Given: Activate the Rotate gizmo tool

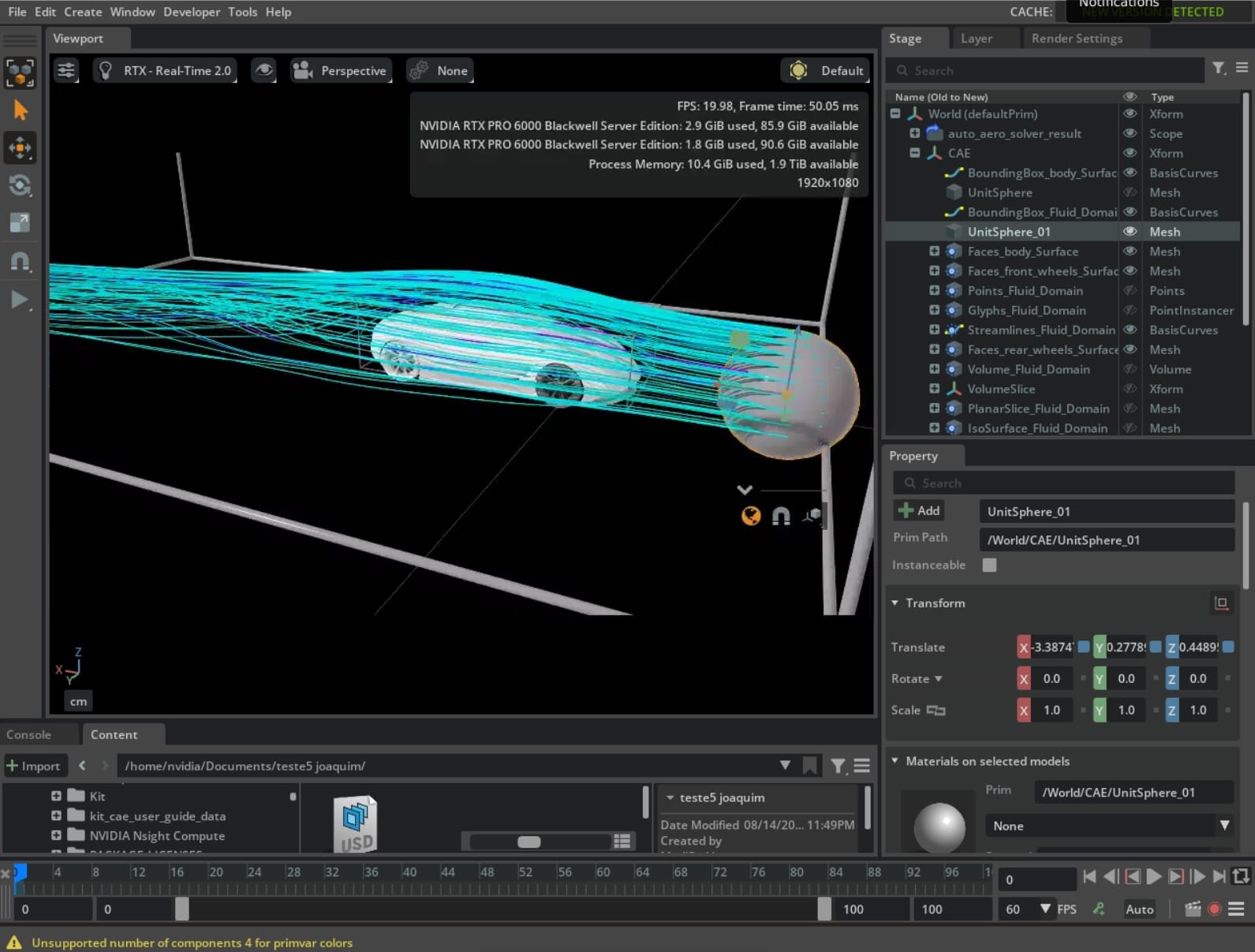Looking at the screenshot, I should pos(20,185).
